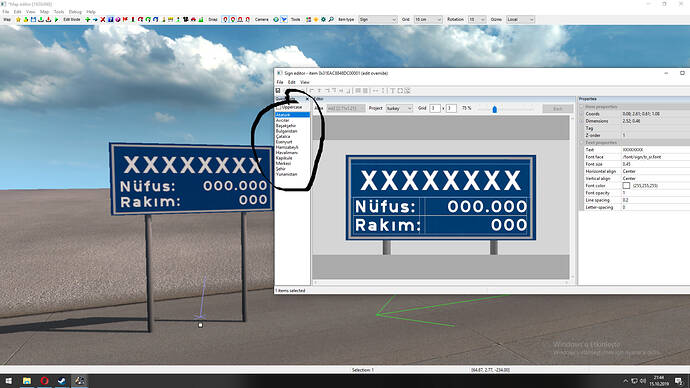Open View menu in Sign editor
The height and width of the screenshot is (388, 690).
coord(305,82)
